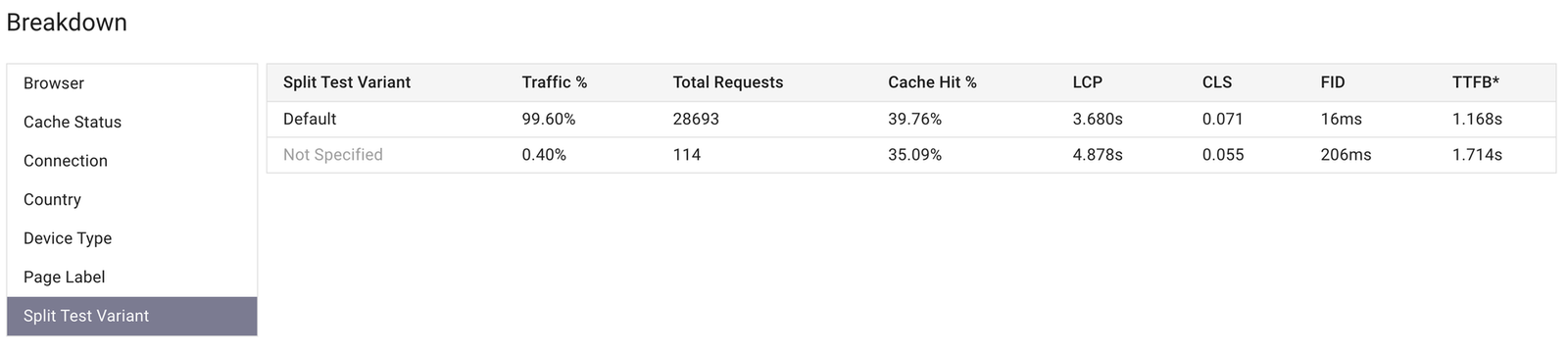This screenshot has width=1568, height=356.
Task: Switch to Connection breakdown
Action: (x=131, y=161)
